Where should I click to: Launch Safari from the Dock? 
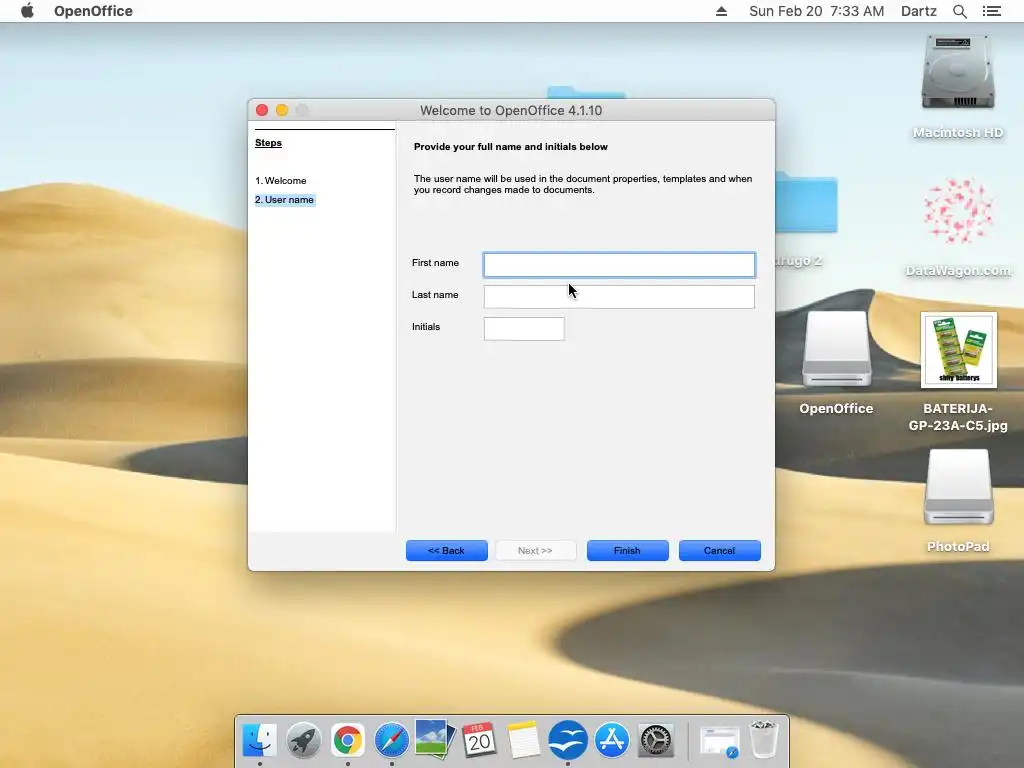[392, 740]
